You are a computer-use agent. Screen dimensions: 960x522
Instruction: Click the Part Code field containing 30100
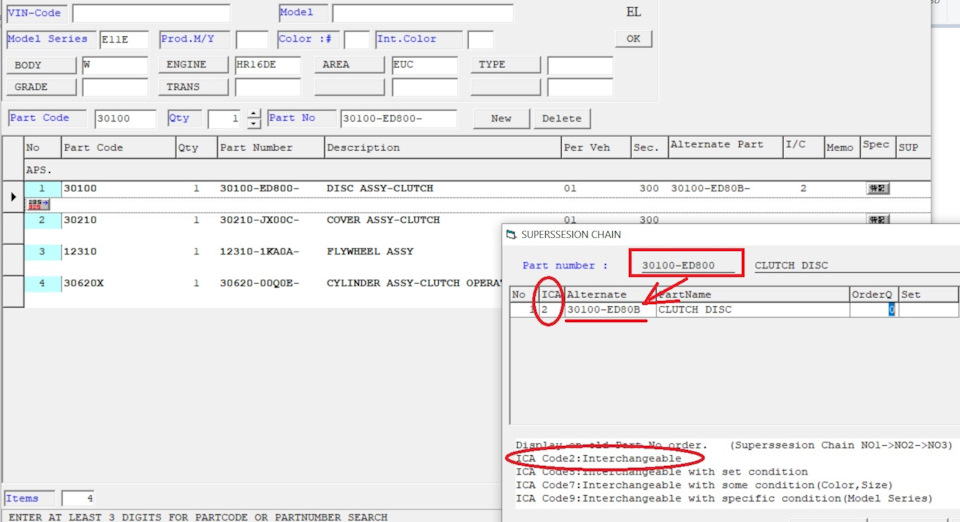[x=125, y=119]
